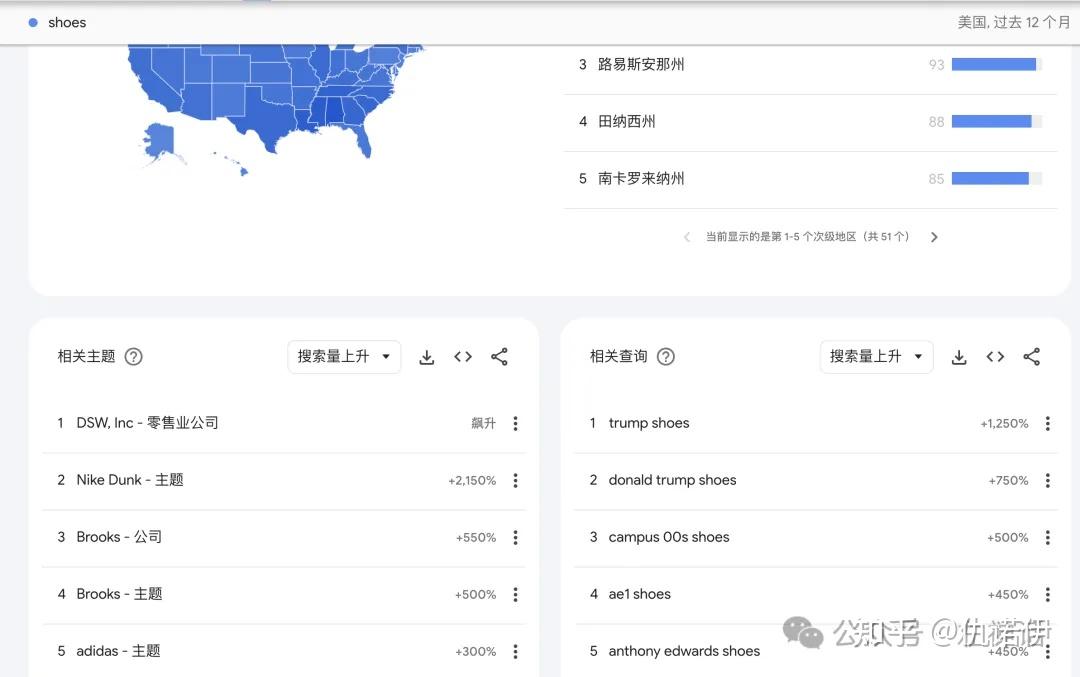Image resolution: width=1080 pixels, height=677 pixels.
Task: Click the blue shoes term dot
Action: pos(33,23)
